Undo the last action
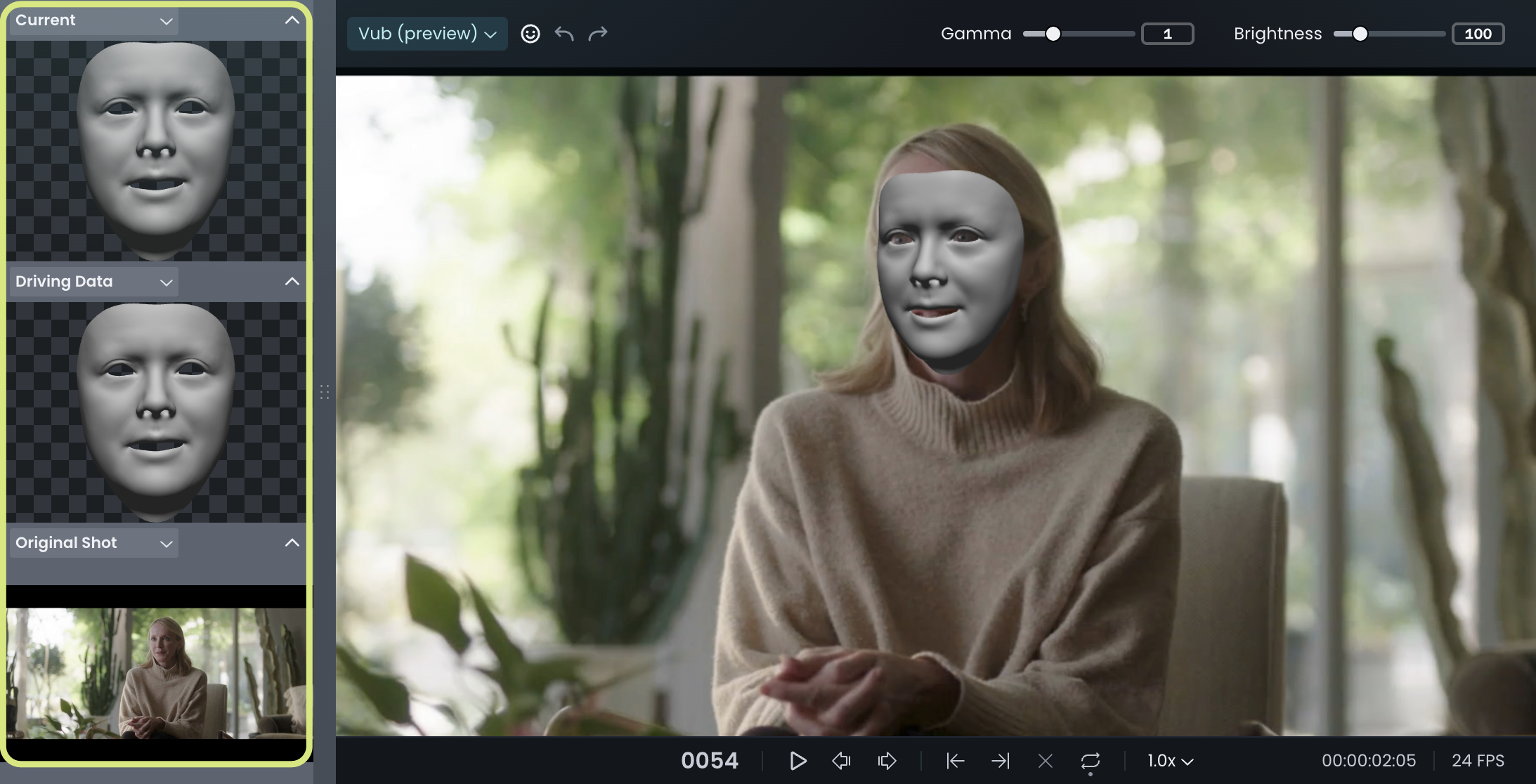Image resolution: width=1536 pixels, height=784 pixels. pyautogui.click(x=564, y=34)
